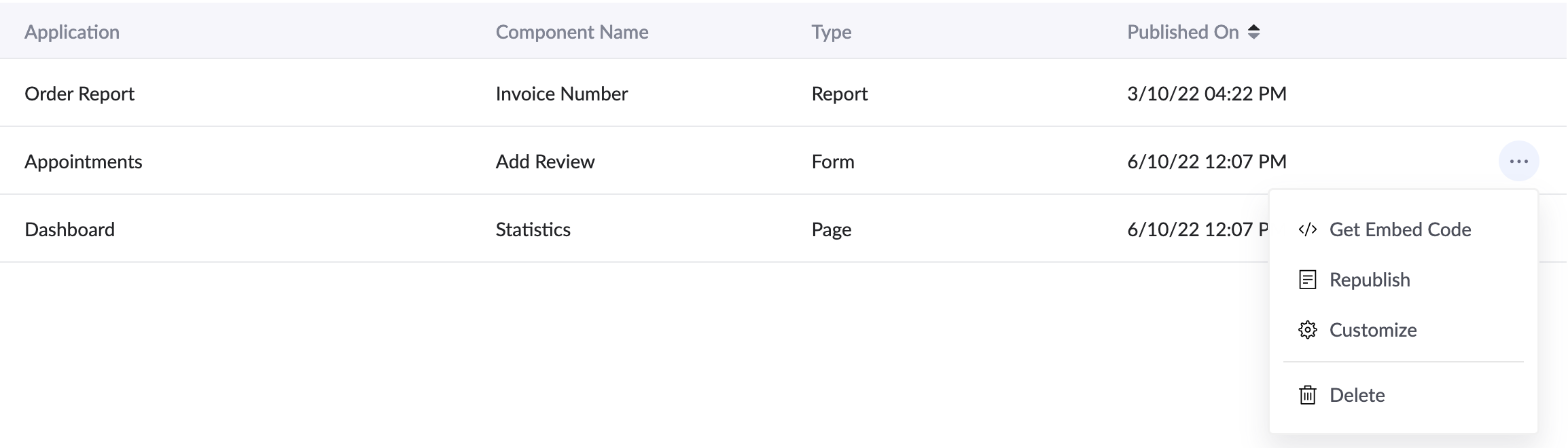Sort by the Published On arrows
Image resolution: width=1568 pixels, height=448 pixels.
tap(1254, 32)
